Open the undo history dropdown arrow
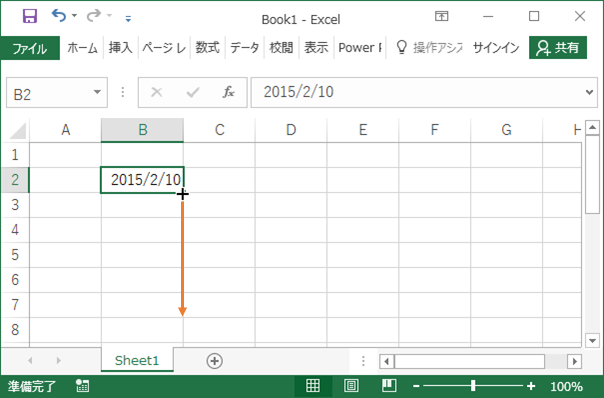 (74, 16)
